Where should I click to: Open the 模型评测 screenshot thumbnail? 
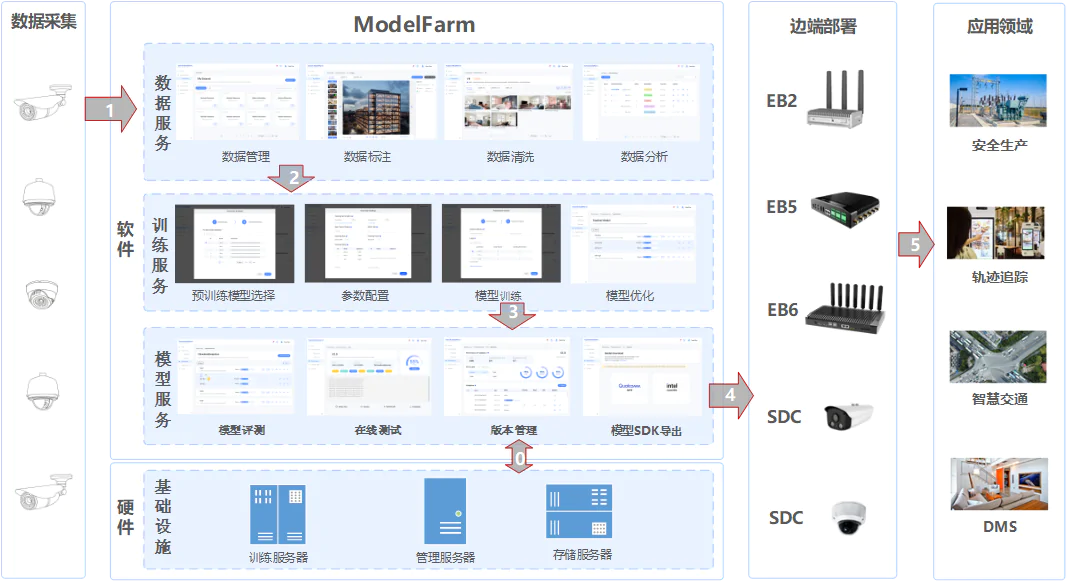(235, 376)
